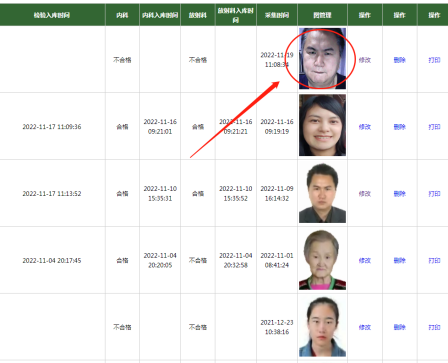Open photo in row collected 2021-12-23 10:38:16
448x363 pixels.
click(322, 327)
